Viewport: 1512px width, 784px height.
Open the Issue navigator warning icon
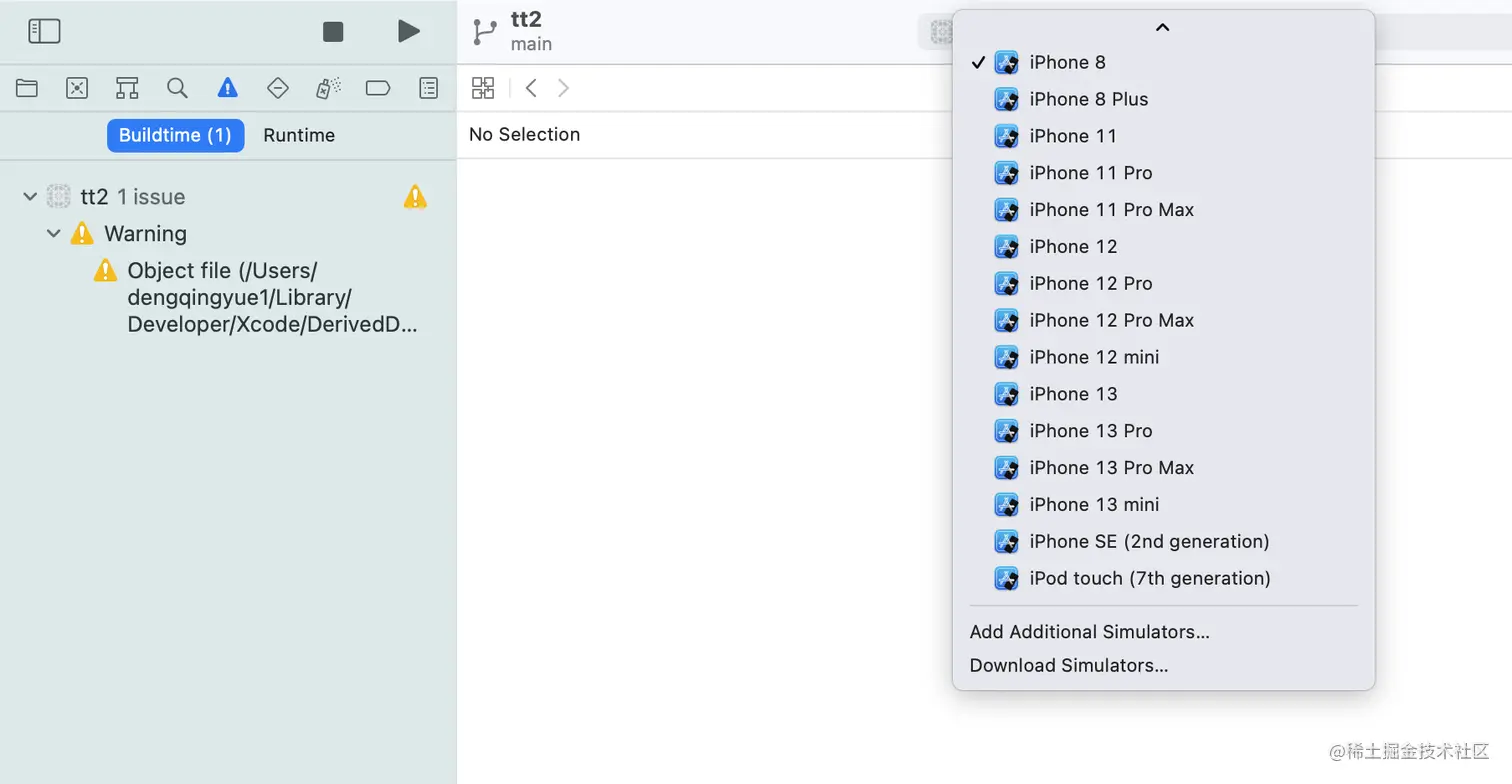(227, 88)
